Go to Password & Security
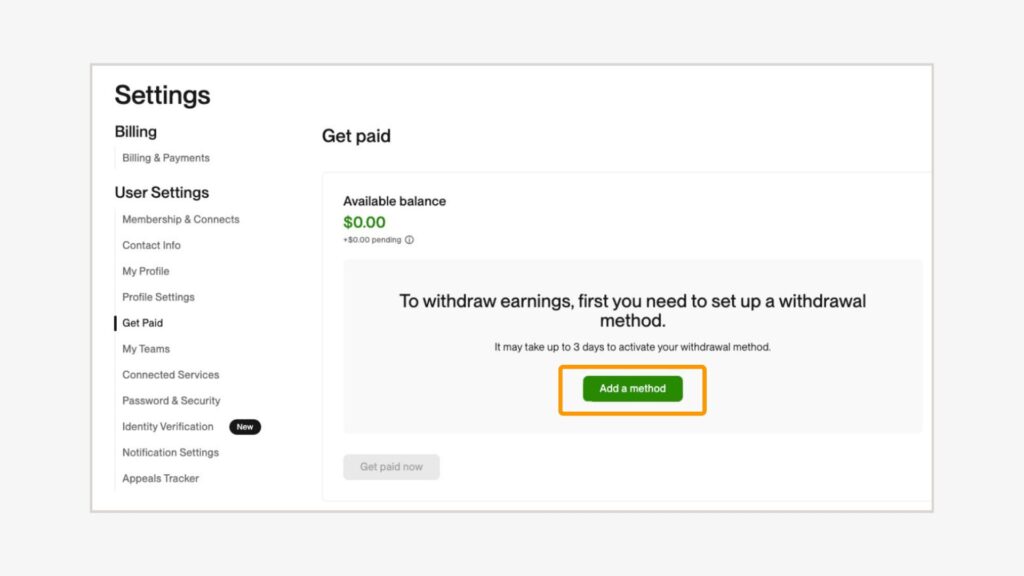 pyautogui.click(x=171, y=402)
